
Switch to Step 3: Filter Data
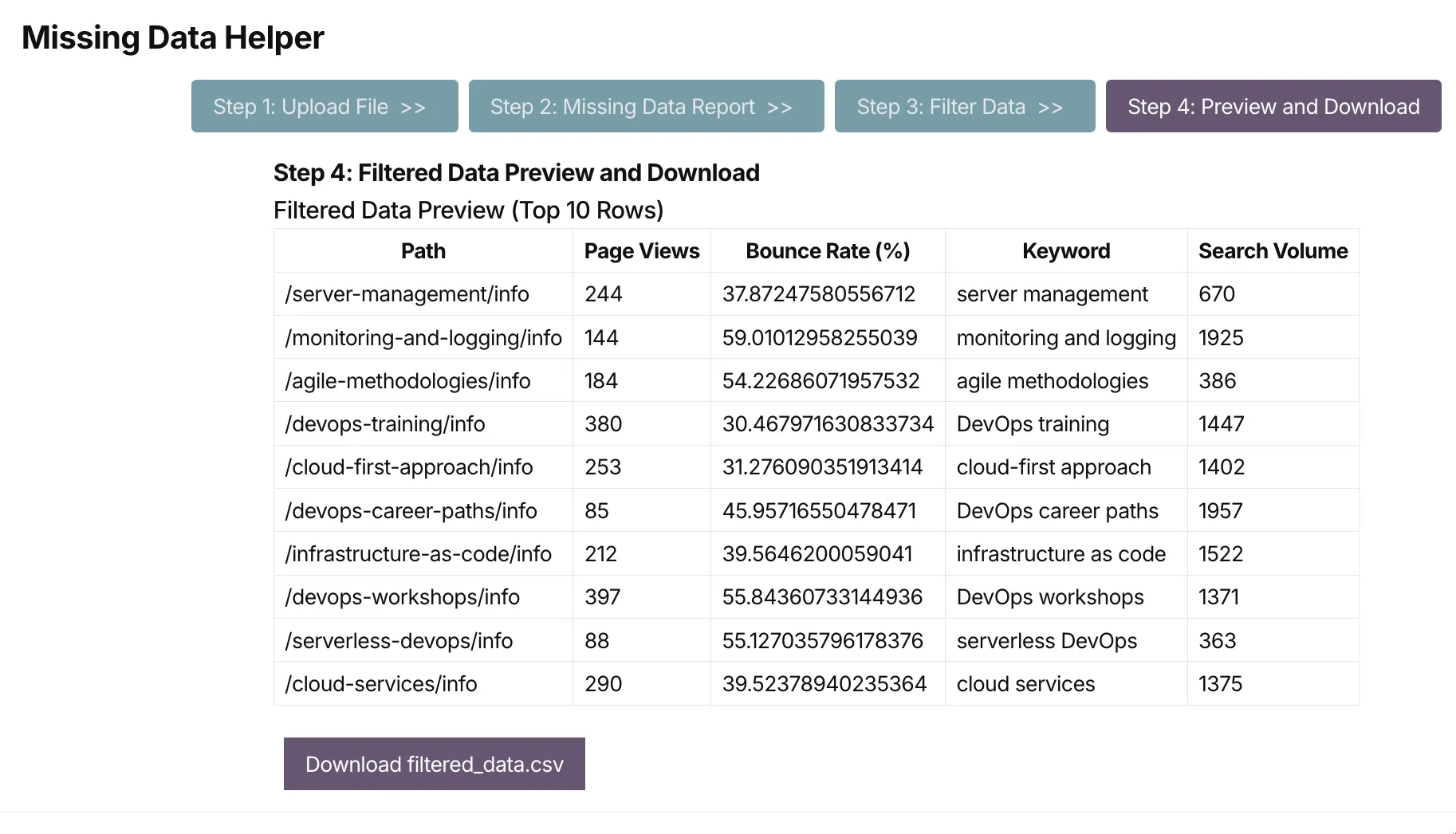[965, 106]
